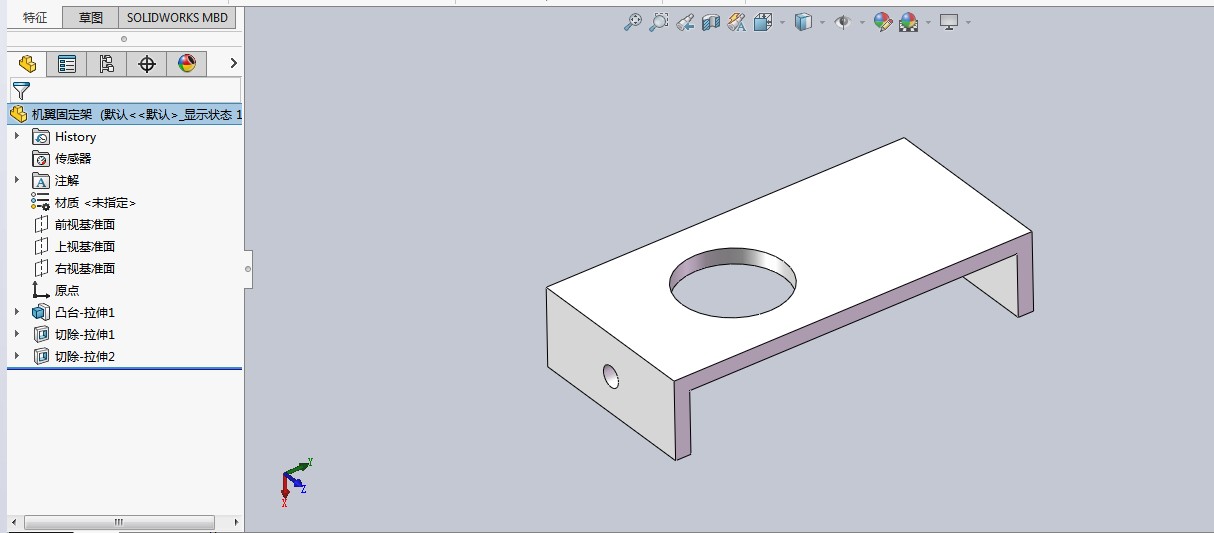The height and width of the screenshot is (533, 1214).
Task: Expand 切除-拉伸2 feature
Action: point(17,356)
